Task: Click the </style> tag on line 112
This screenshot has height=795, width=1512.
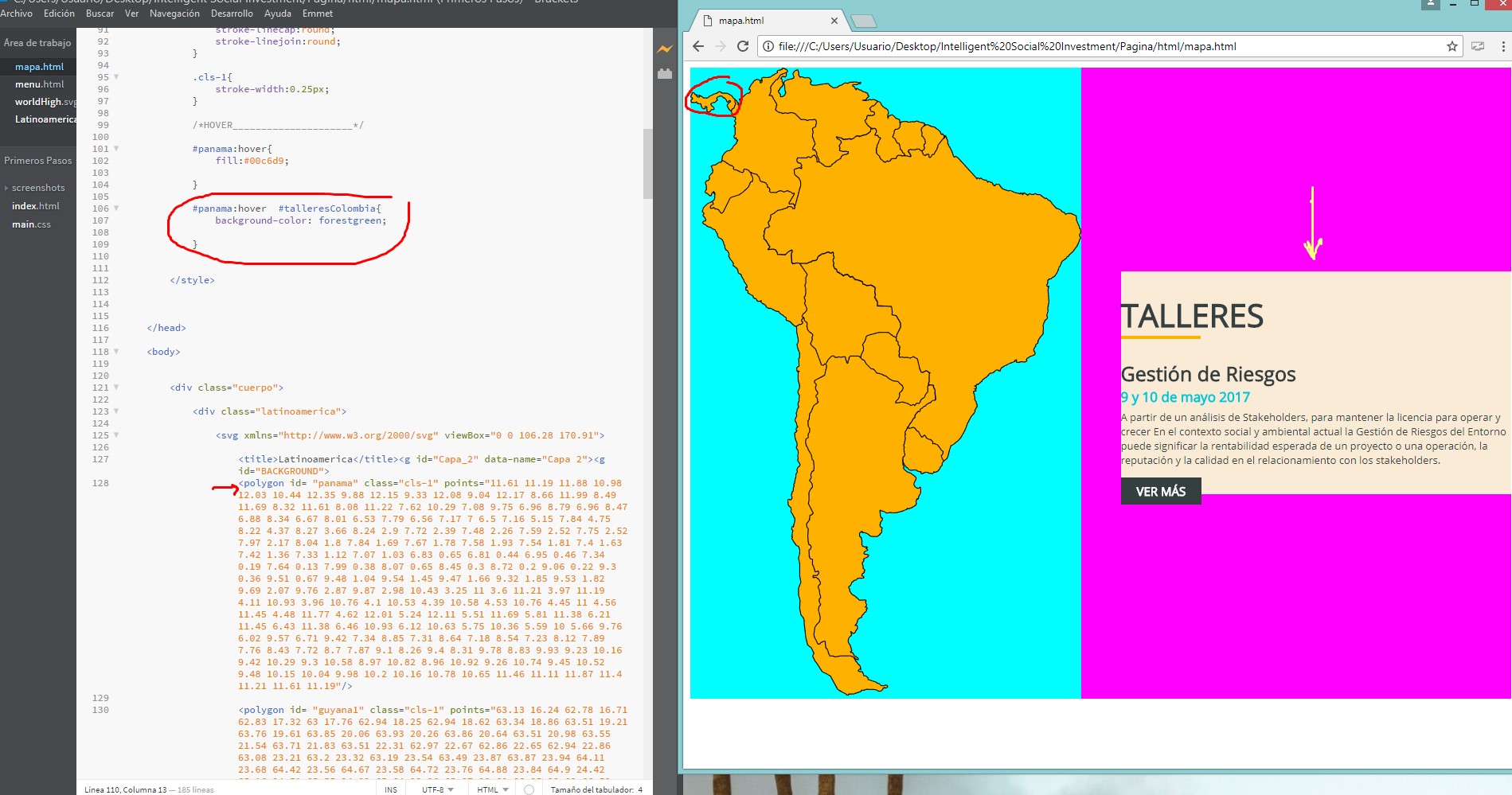Action: point(192,280)
